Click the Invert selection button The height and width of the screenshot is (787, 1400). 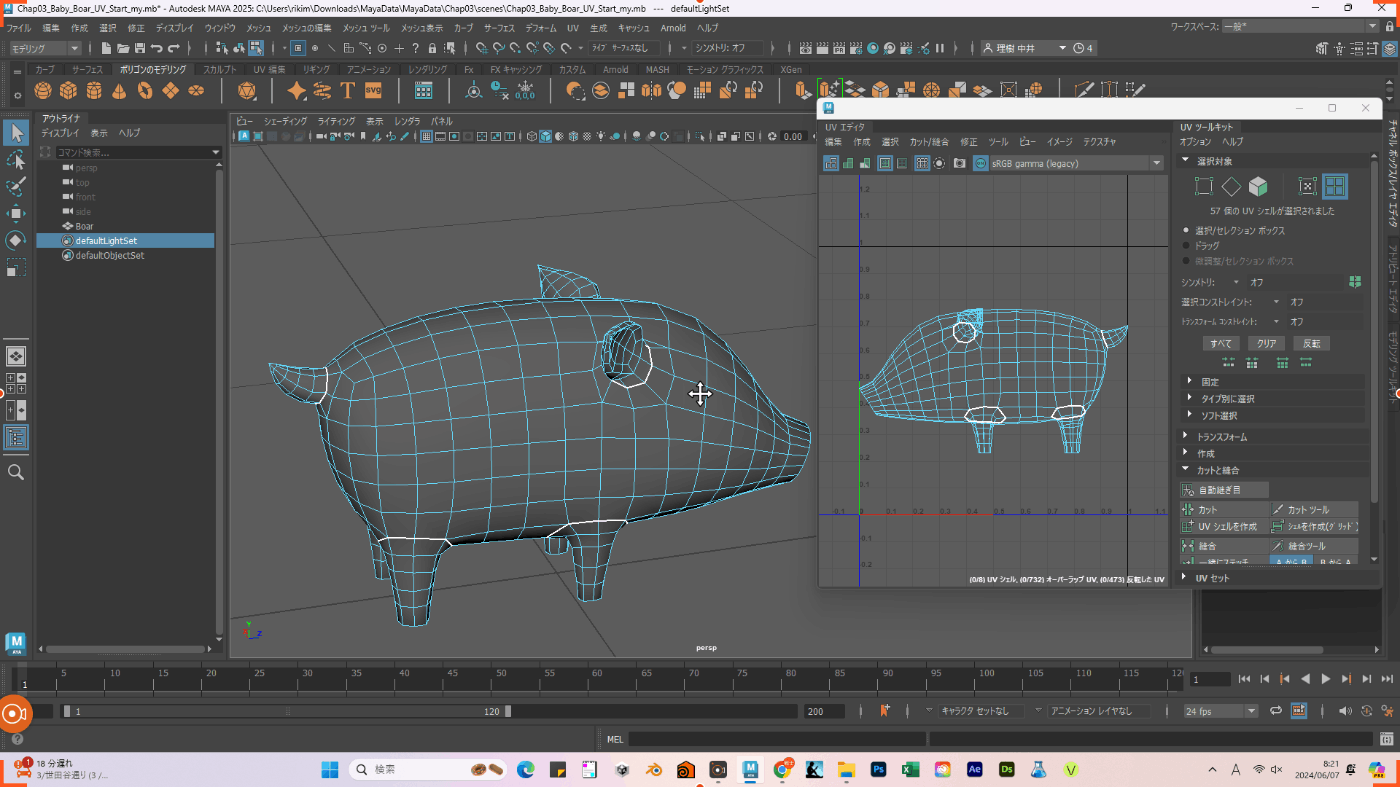pos(1311,343)
